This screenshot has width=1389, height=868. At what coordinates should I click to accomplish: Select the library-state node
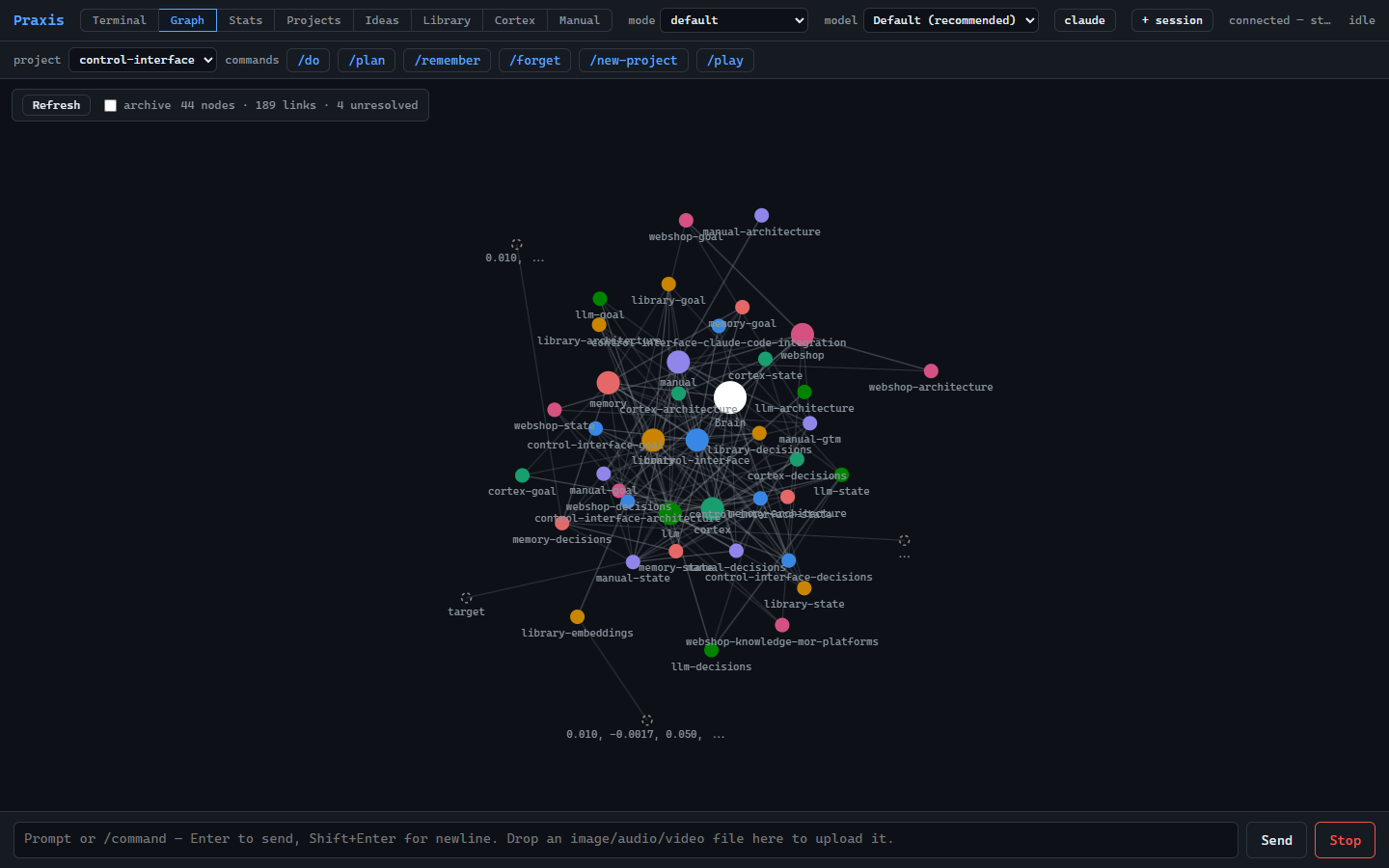click(804, 587)
